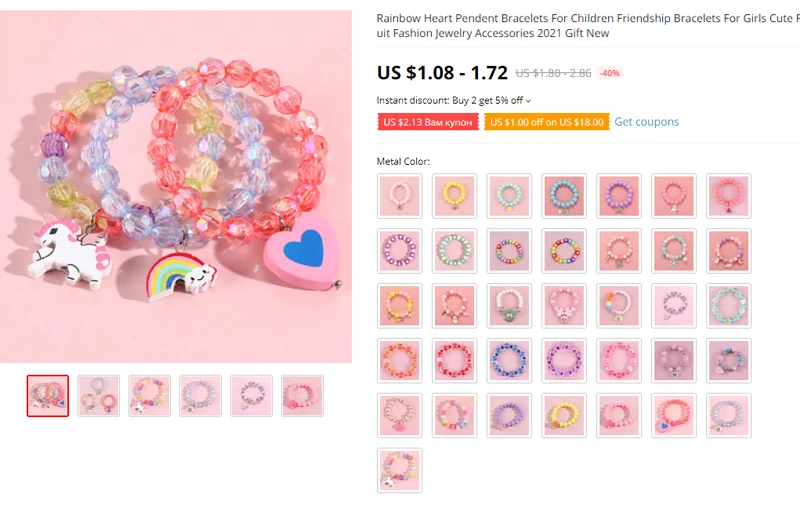Open the clear bracelet thumbnail on light background
This screenshot has width=800, height=512.
tap(252, 396)
